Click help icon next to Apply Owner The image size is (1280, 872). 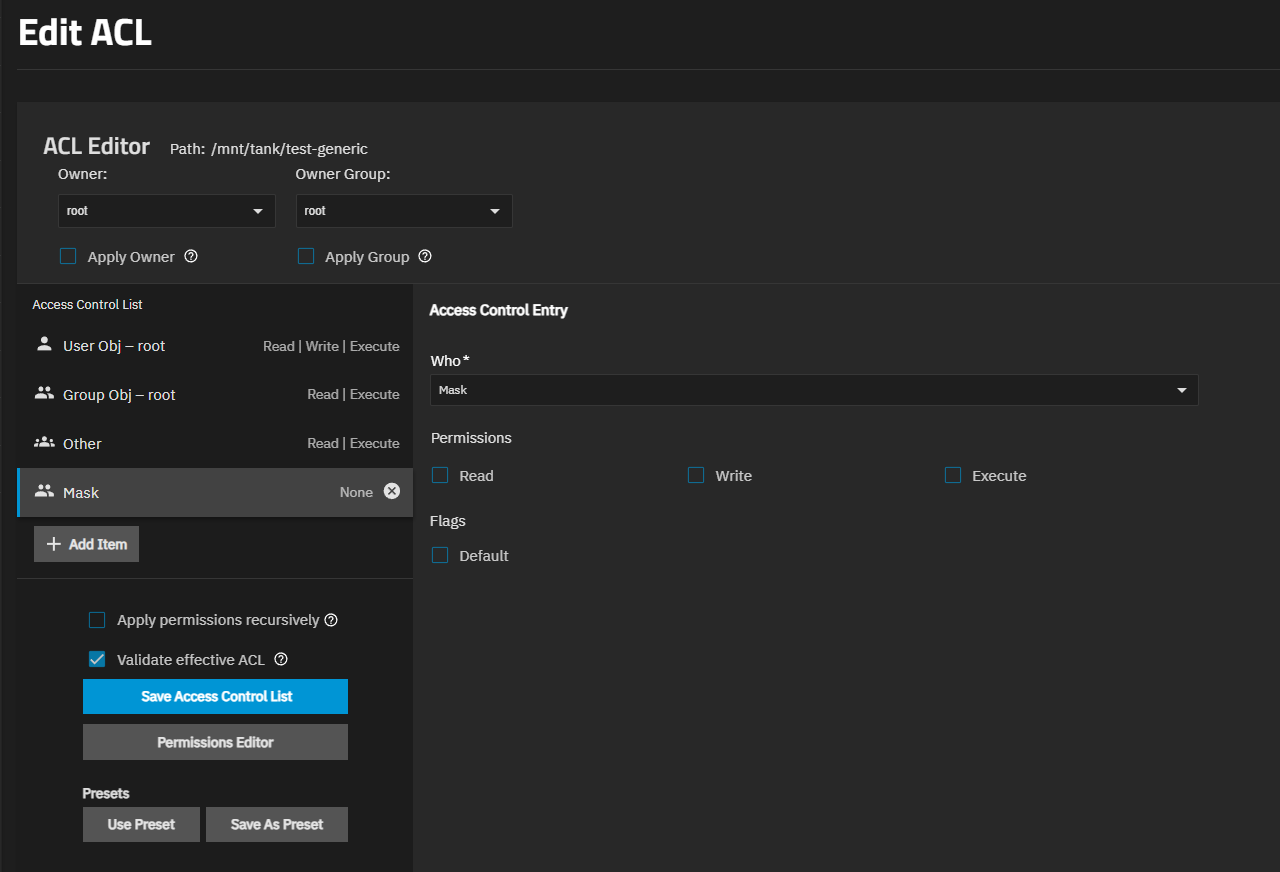(191, 256)
